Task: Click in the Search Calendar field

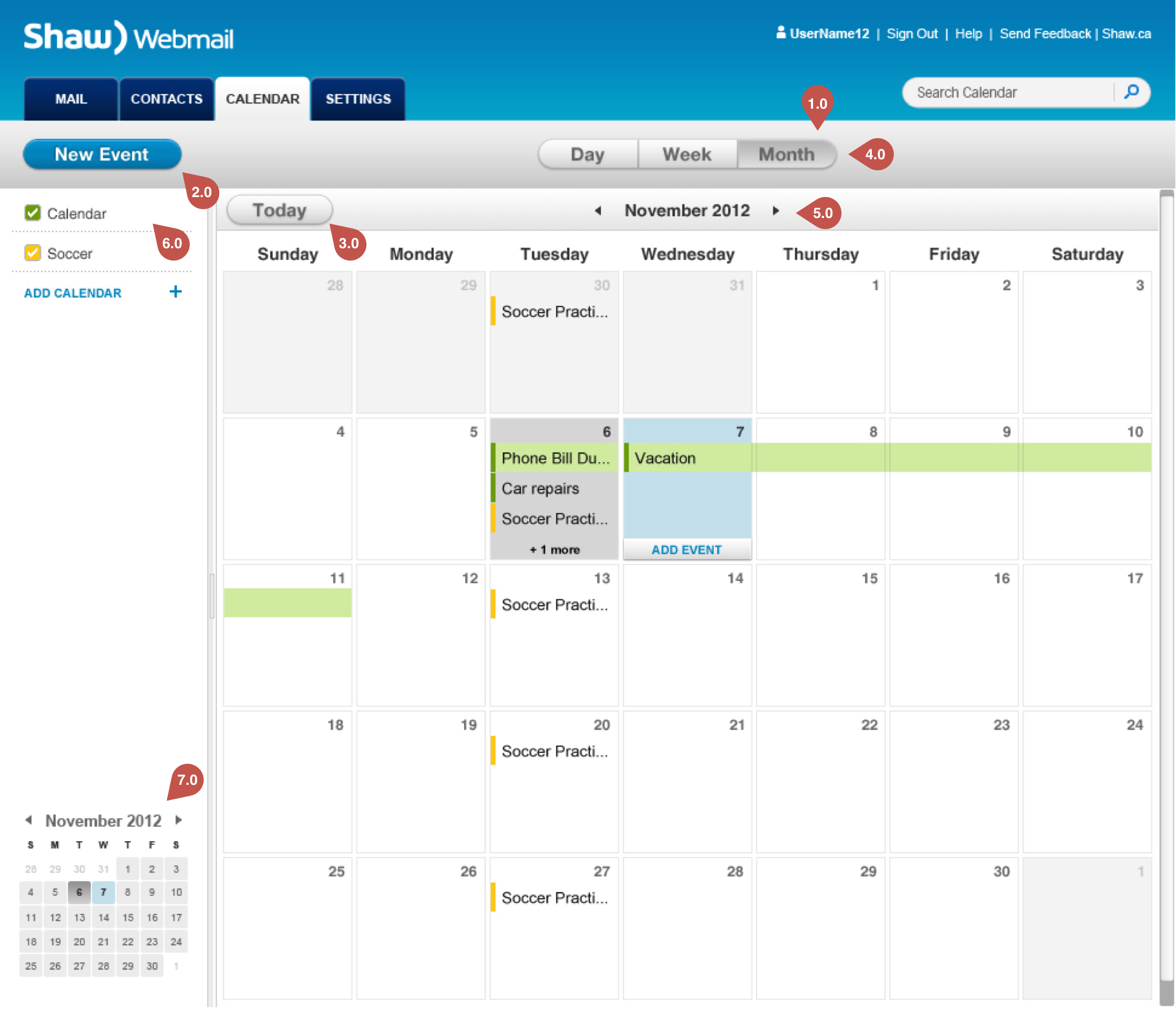Action: pyautogui.click(x=1009, y=92)
